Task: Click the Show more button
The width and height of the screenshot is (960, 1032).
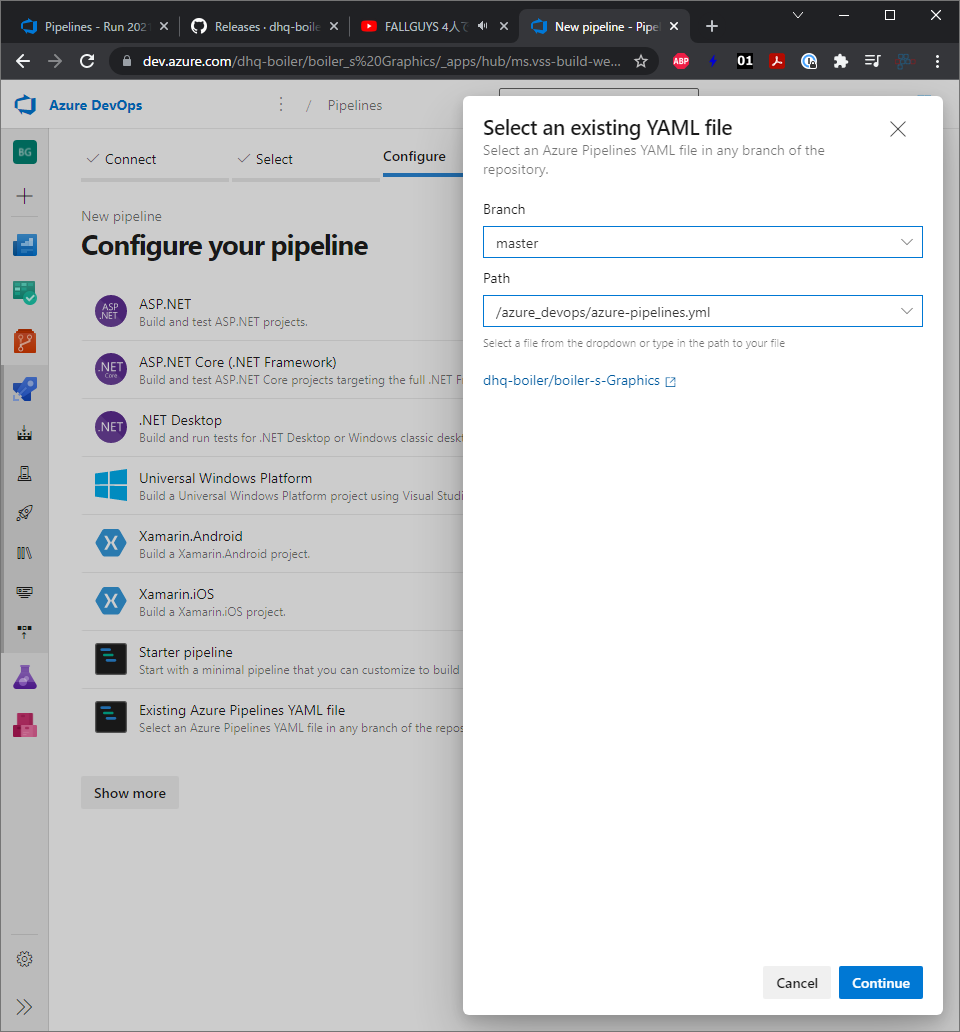Action: point(130,793)
